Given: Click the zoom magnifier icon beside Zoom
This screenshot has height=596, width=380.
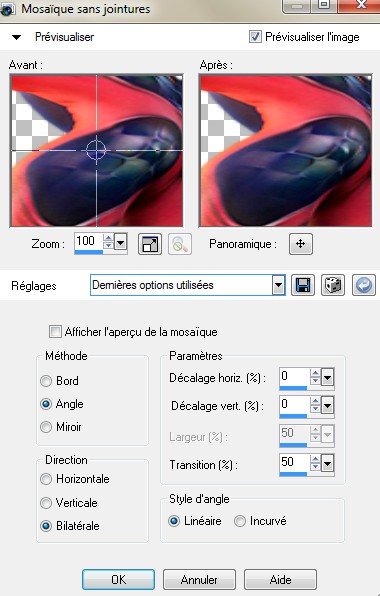Looking at the screenshot, I should (180, 244).
